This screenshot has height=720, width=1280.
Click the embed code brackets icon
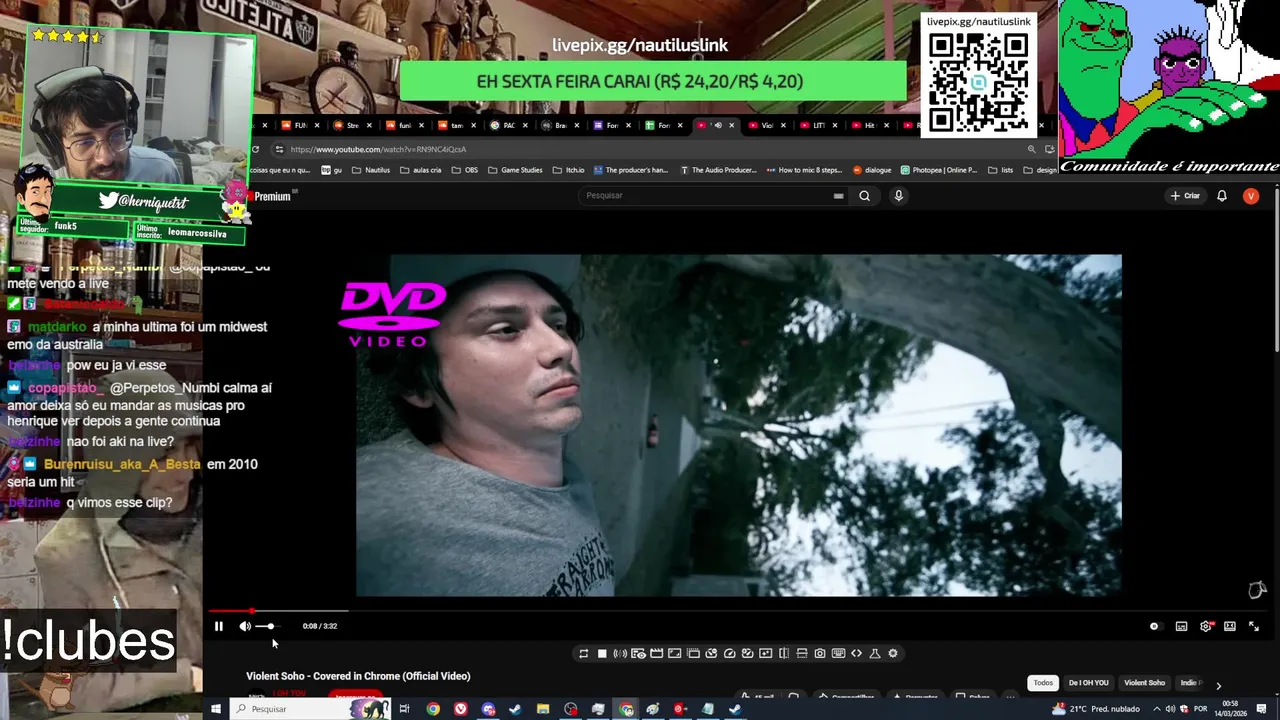coord(856,653)
